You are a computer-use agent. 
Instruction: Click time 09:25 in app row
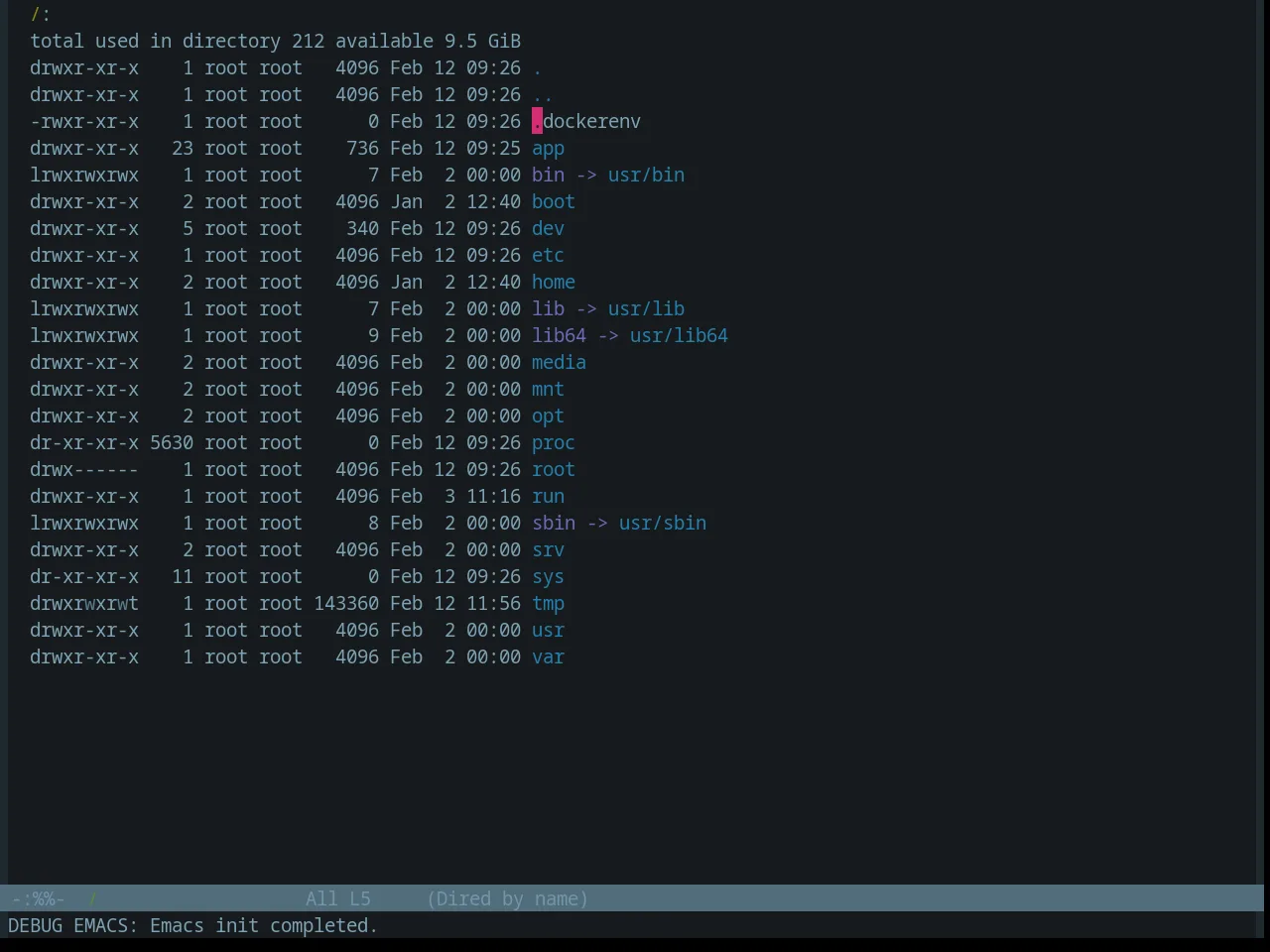493,149
